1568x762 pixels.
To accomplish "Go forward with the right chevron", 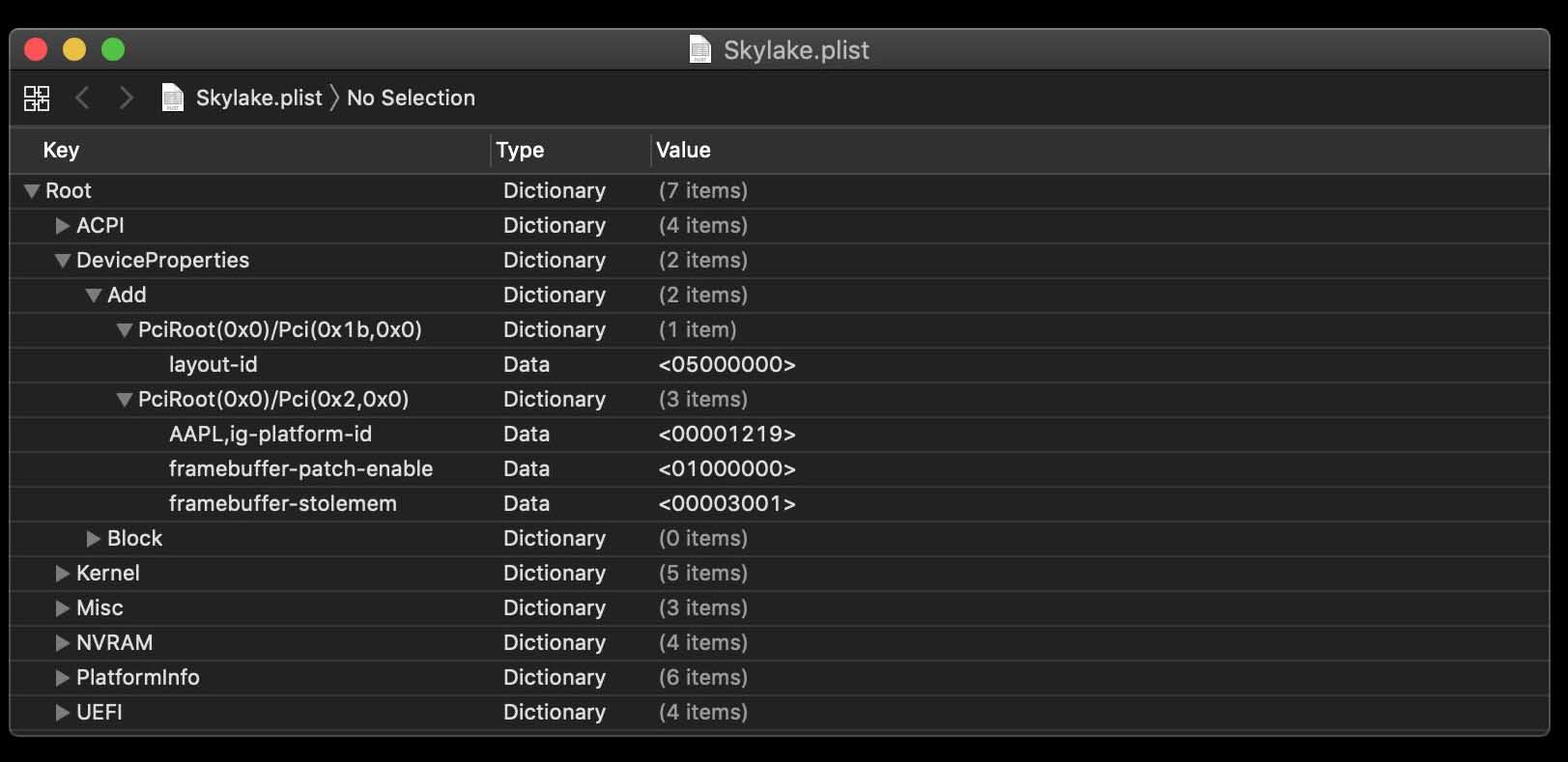I will pos(126,98).
